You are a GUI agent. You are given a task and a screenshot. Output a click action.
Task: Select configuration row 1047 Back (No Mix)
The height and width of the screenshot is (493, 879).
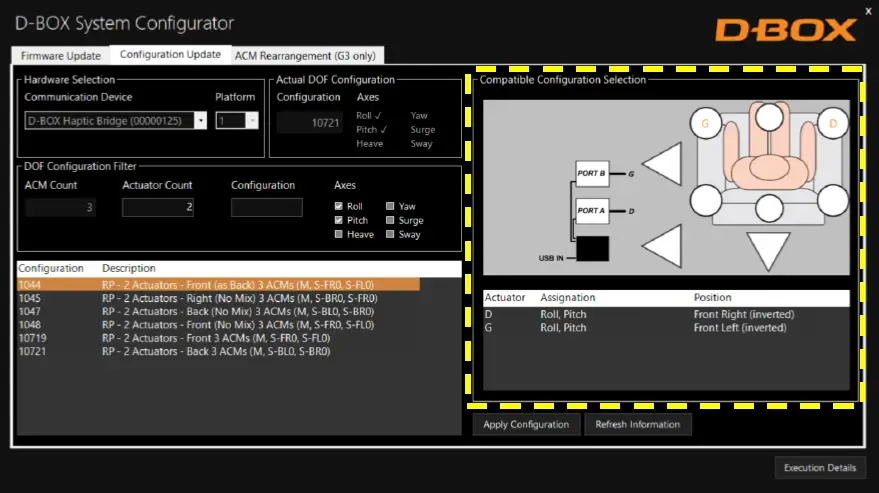239,311
